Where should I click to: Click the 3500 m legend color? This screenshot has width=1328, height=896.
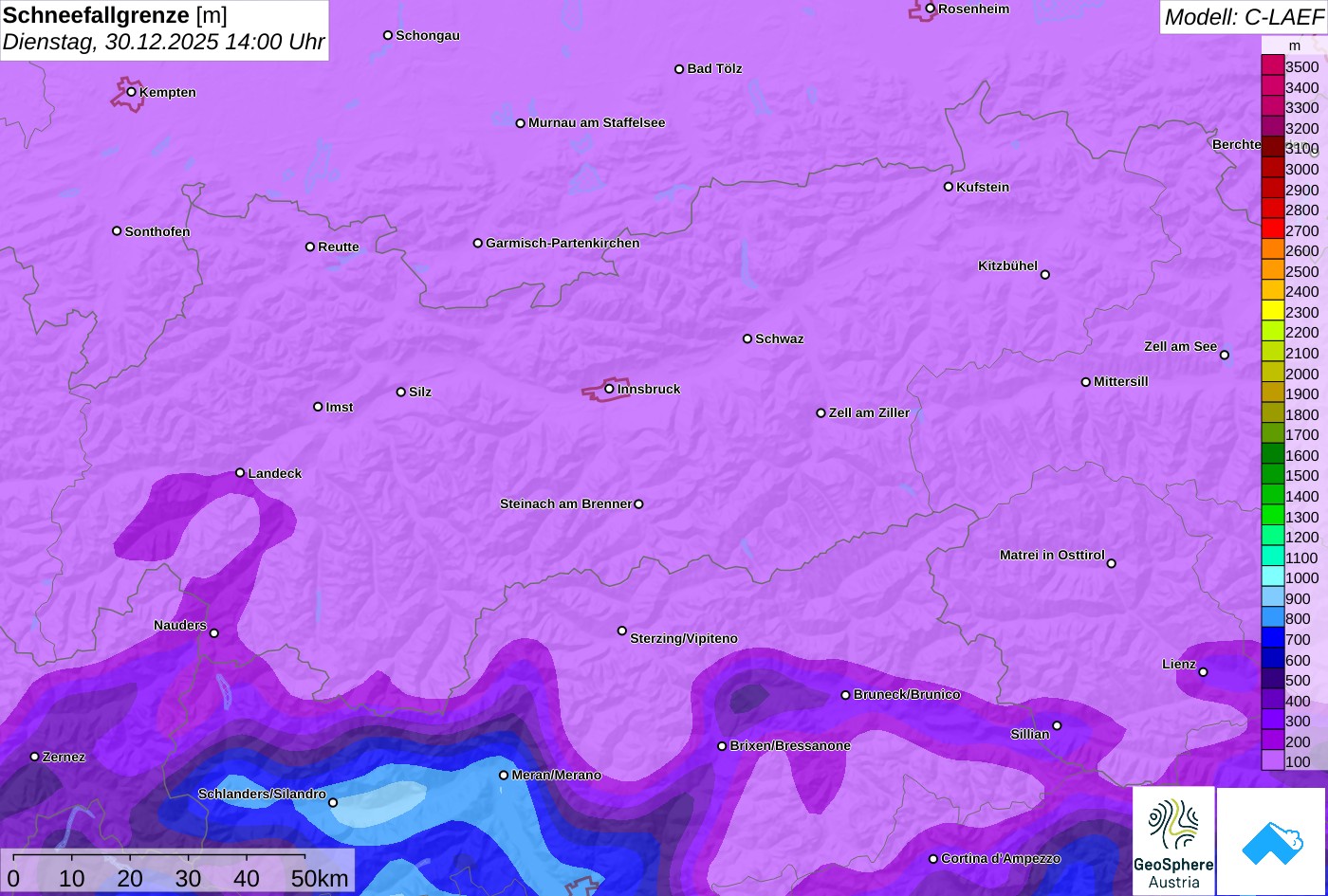[x=1272, y=66]
